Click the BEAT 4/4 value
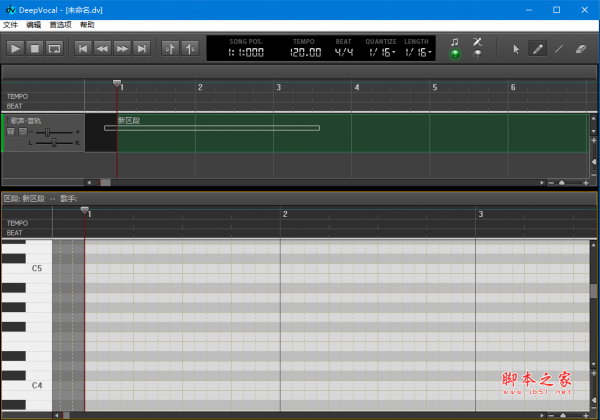Screen dimensions: 600x420 click(344, 52)
